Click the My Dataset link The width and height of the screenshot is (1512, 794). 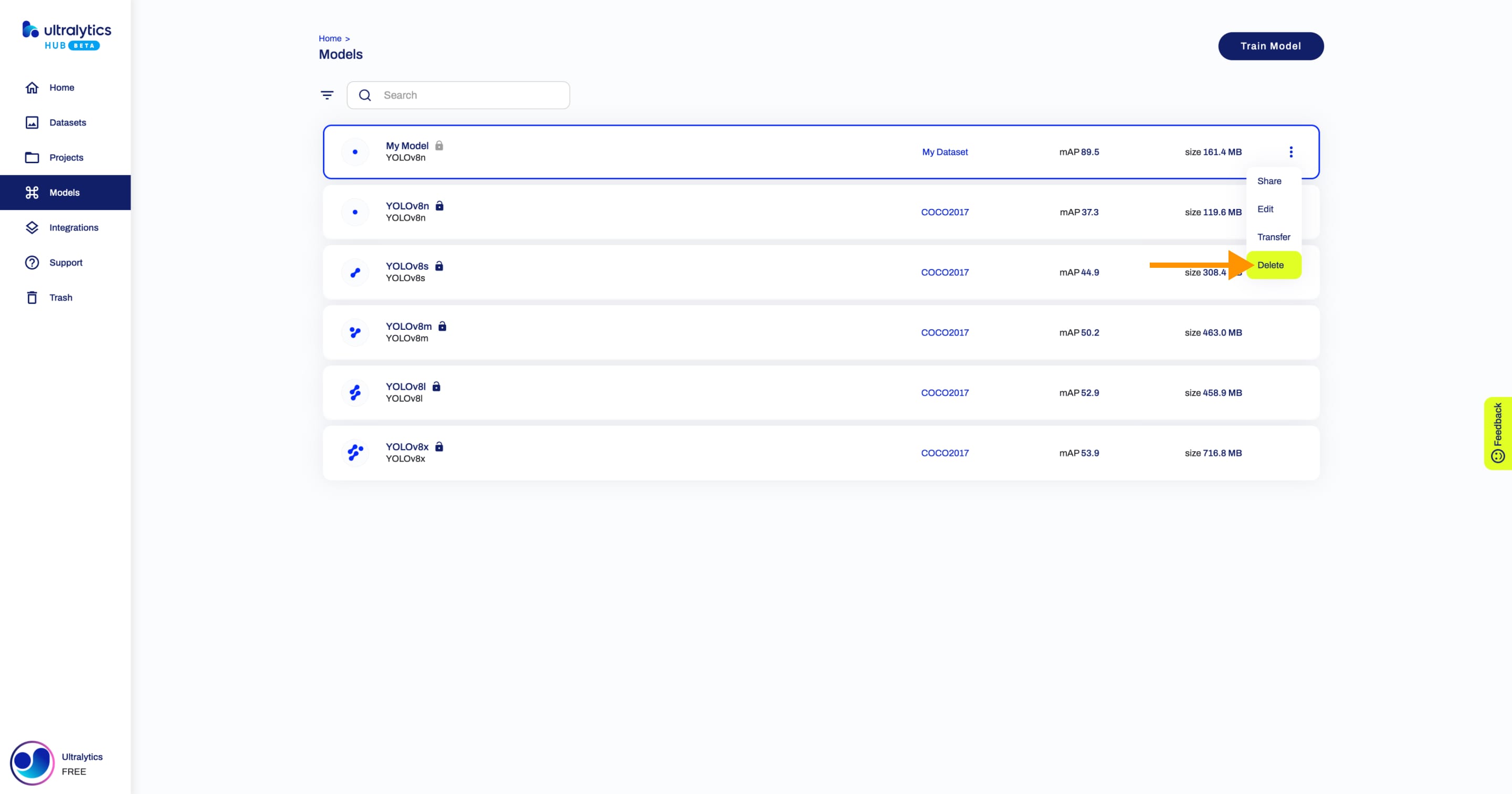point(943,152)
